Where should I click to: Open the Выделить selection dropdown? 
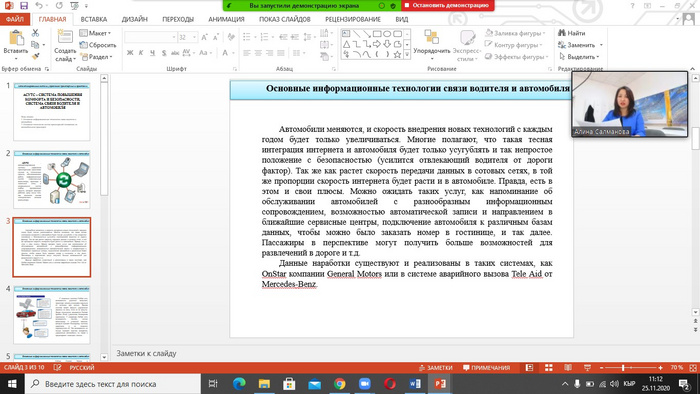tap(579, 57)
